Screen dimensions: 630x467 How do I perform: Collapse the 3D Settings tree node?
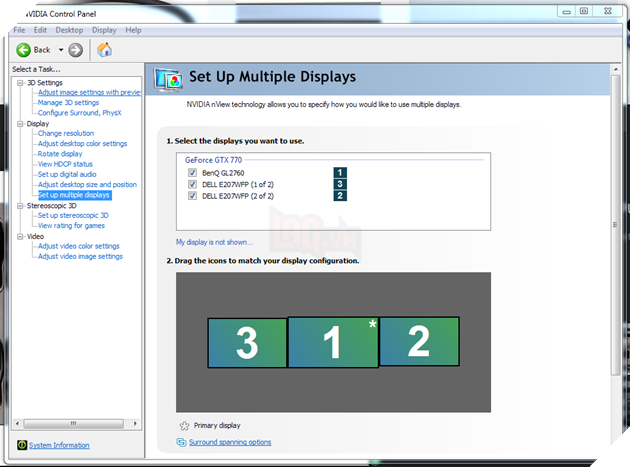(x=20, y=83)
